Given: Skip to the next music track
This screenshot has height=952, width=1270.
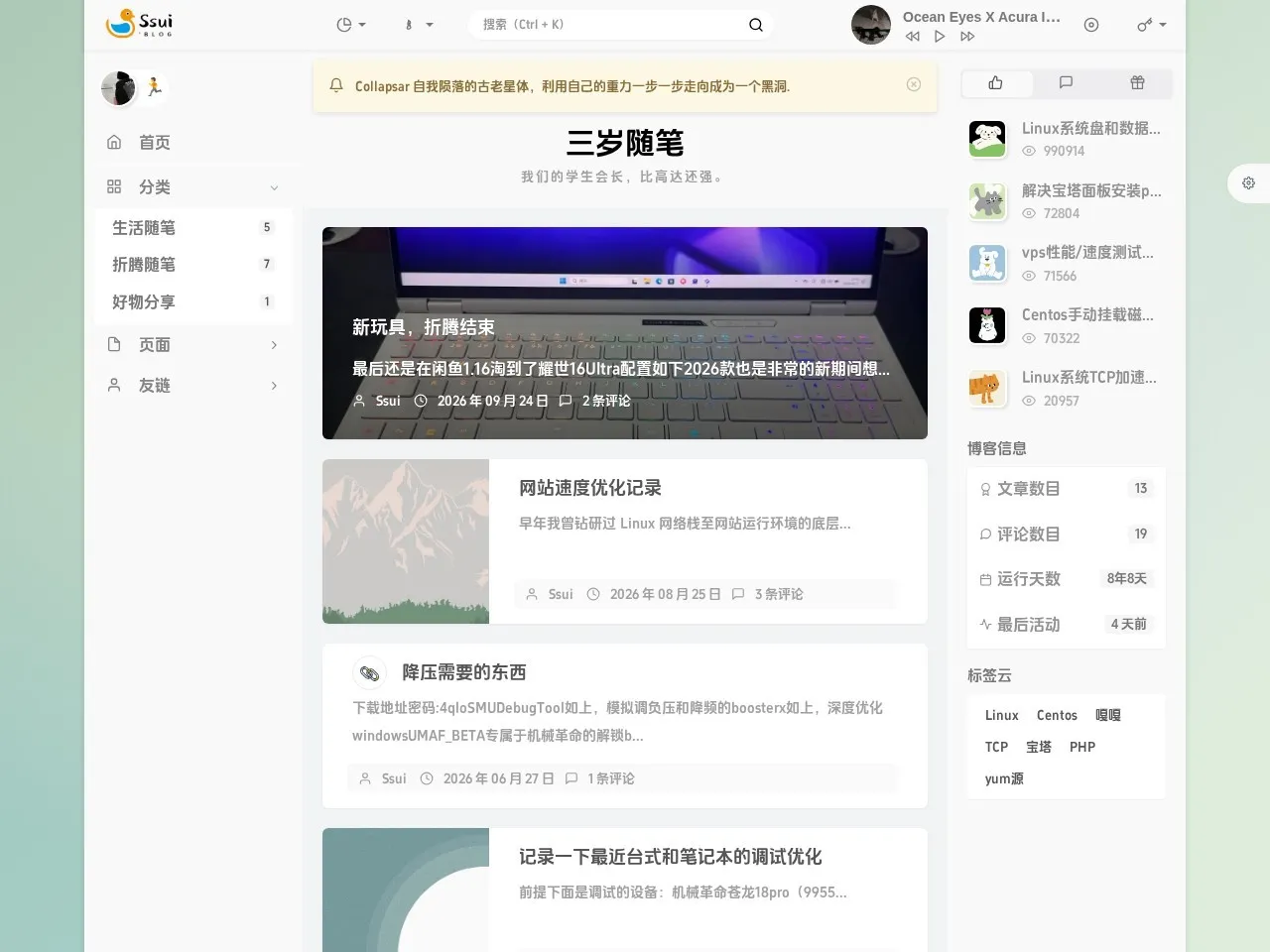Looking at the screenshot, I should point(967,37).
